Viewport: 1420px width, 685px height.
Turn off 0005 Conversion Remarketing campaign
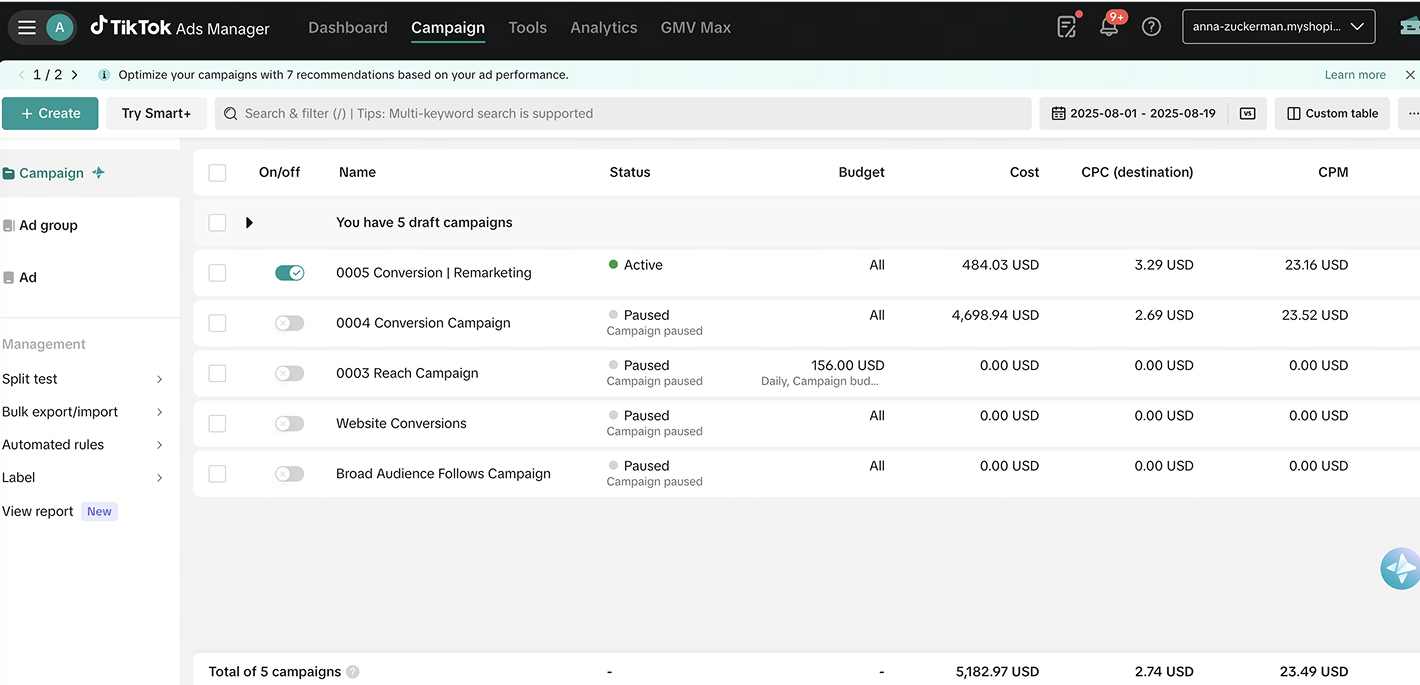coord(289,273)
